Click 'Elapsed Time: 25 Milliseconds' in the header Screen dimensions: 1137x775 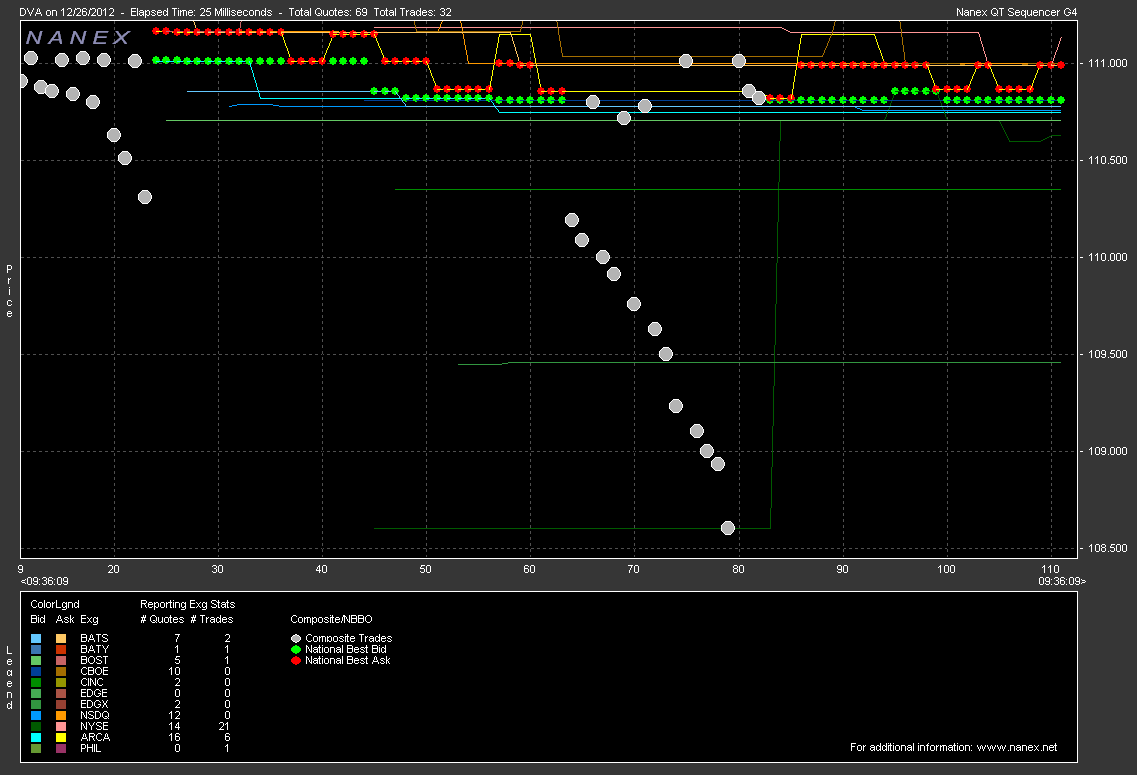[201, 12]
